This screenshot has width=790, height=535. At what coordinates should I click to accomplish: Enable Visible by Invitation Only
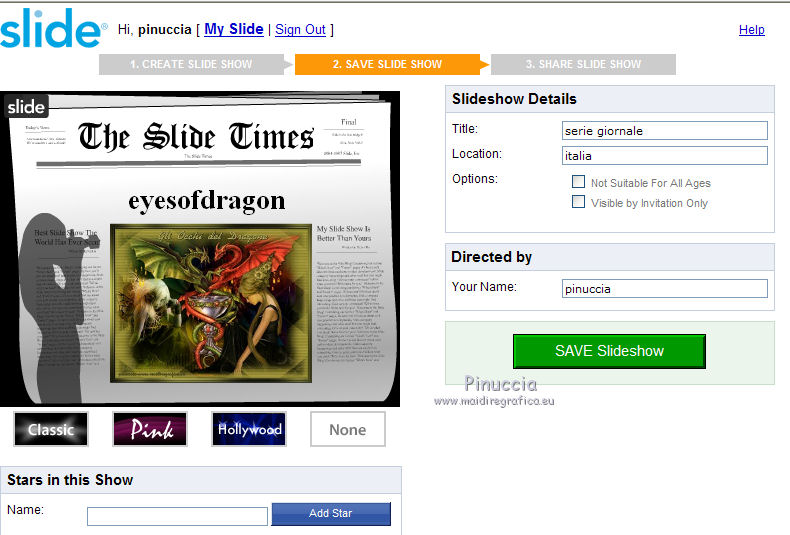point(578,202)
